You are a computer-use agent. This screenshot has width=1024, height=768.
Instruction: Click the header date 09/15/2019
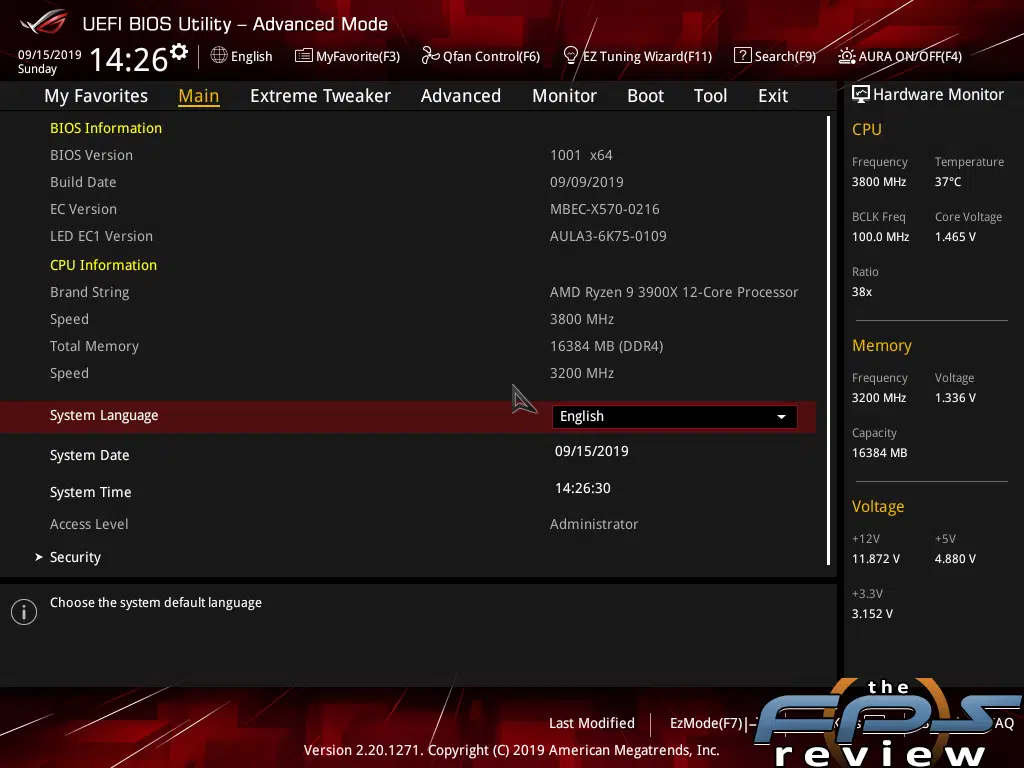50,55
